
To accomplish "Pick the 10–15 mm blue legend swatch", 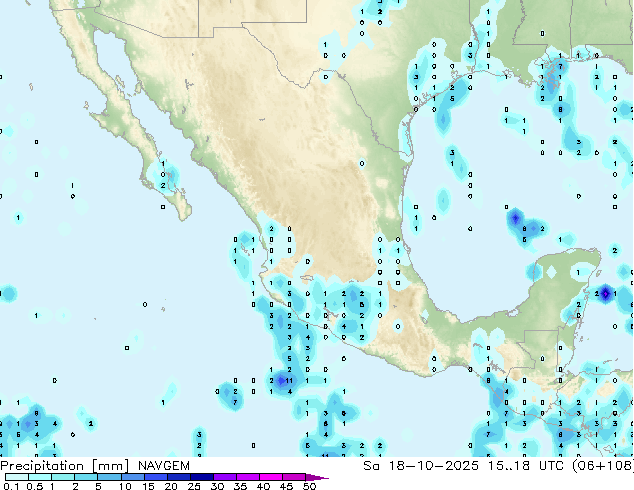I will click(x=132, y=477).
